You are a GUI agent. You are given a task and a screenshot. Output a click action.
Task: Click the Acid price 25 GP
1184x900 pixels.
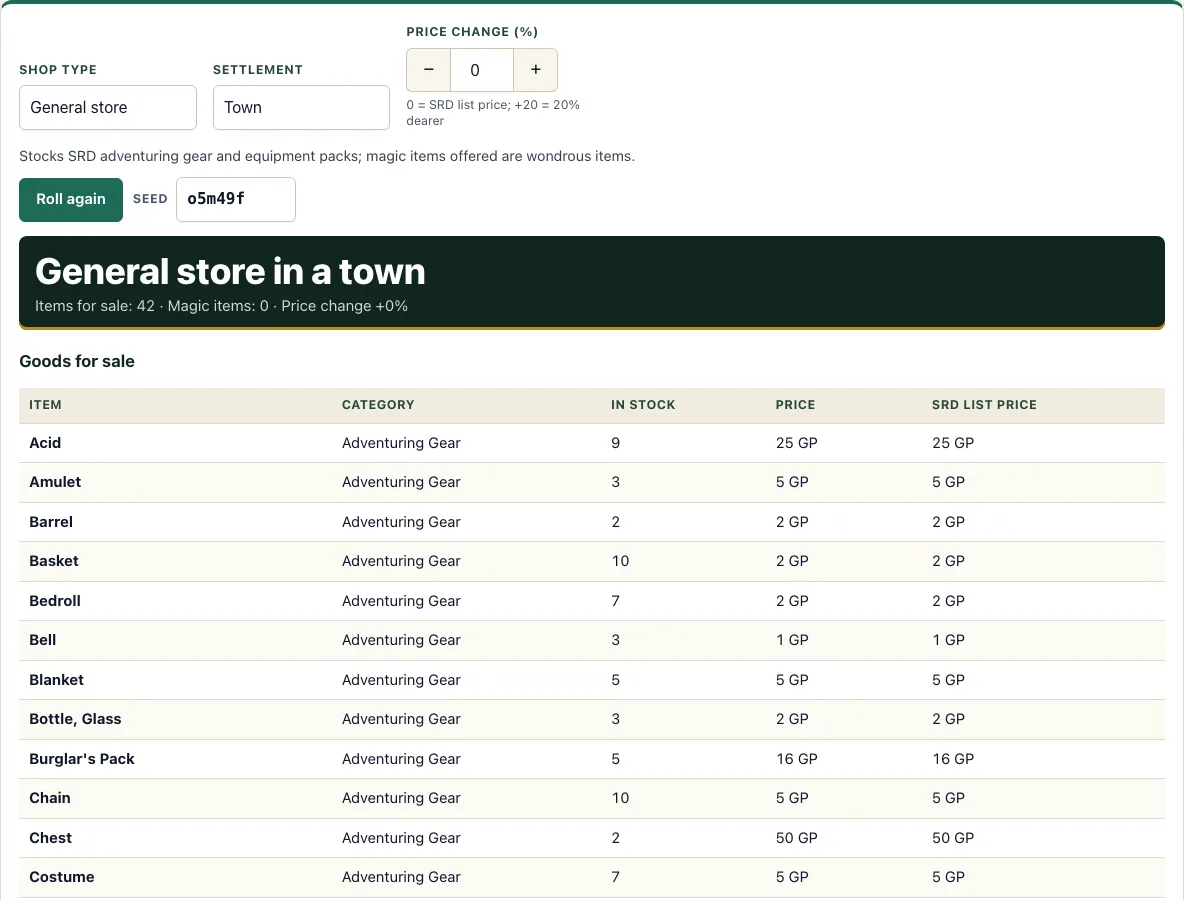pyautogui.click(x=797, y=443)
